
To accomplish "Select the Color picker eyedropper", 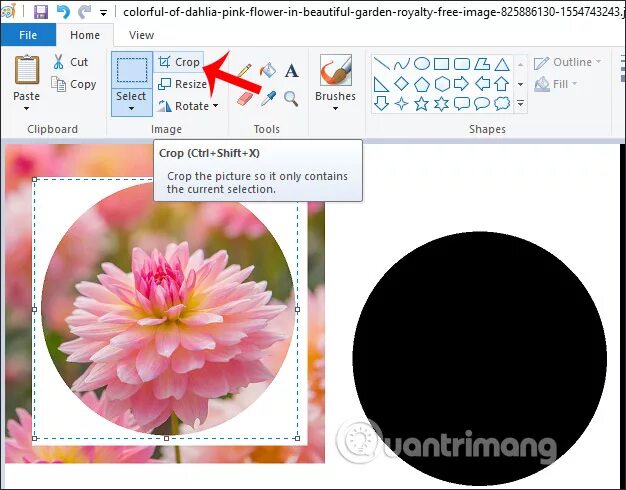I will pyautogui.click(x=268, y=98).
